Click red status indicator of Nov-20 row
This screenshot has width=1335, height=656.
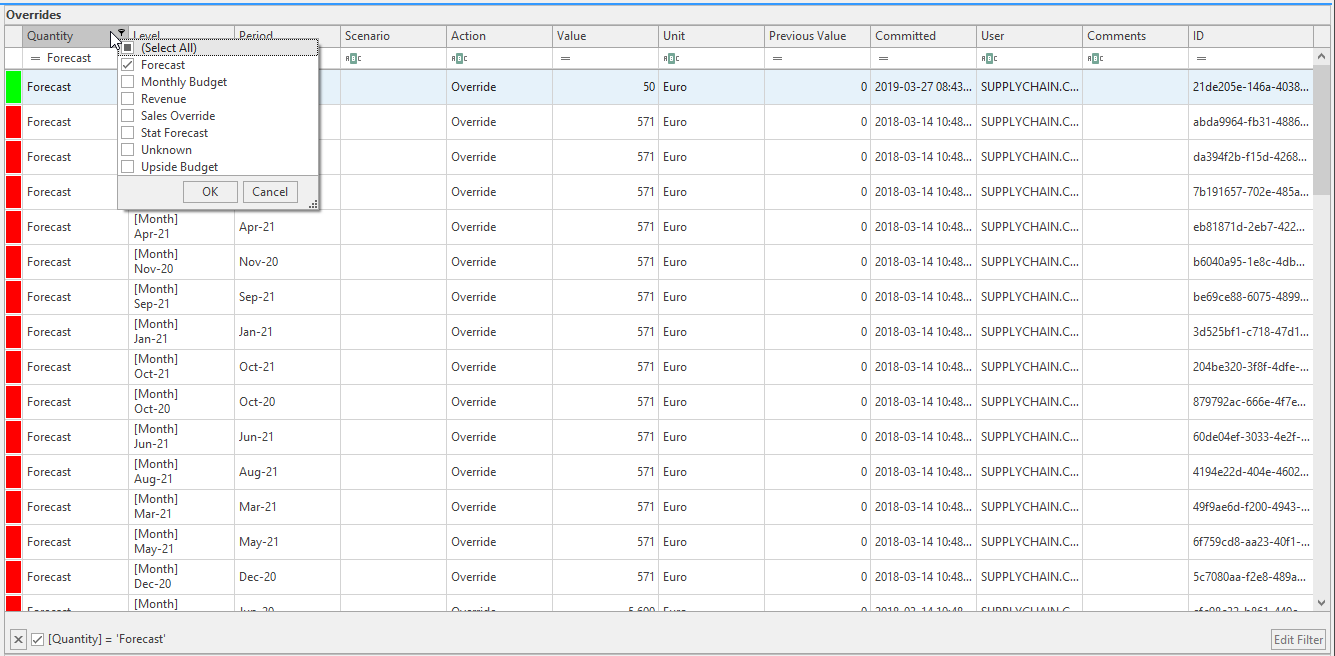[14, 262]
